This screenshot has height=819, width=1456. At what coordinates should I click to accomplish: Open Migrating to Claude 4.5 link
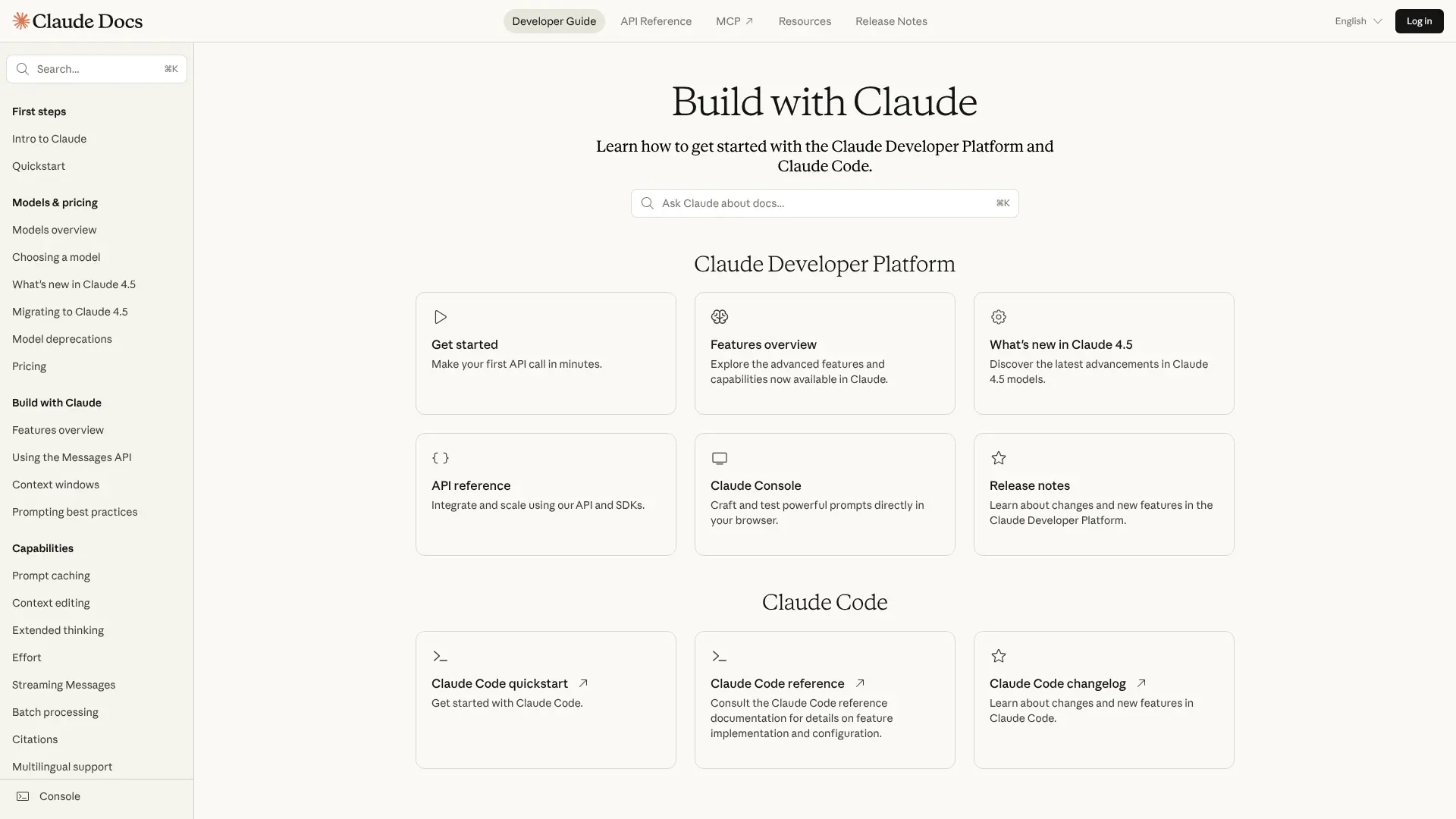point(70,312)
